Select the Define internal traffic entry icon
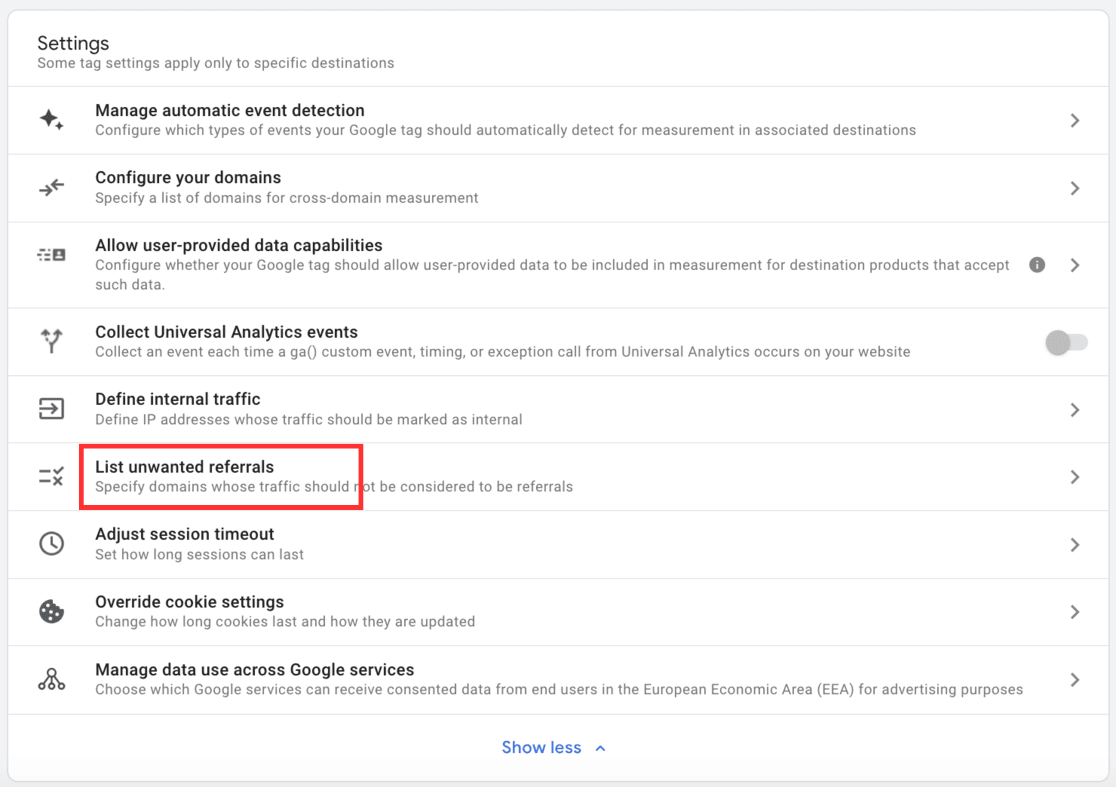 (x=52, y=408)
